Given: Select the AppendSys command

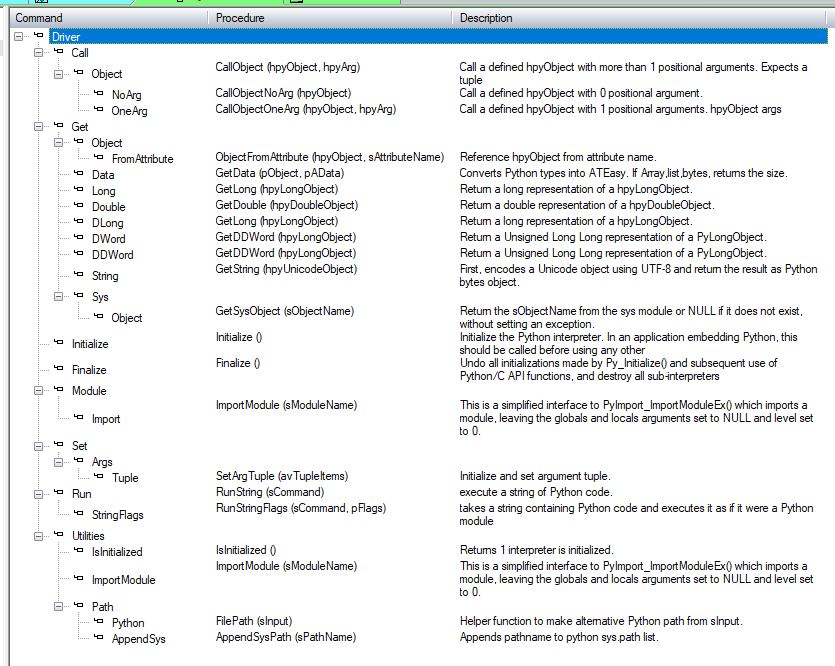Looking at the screenshot, I should pos(138,638).
